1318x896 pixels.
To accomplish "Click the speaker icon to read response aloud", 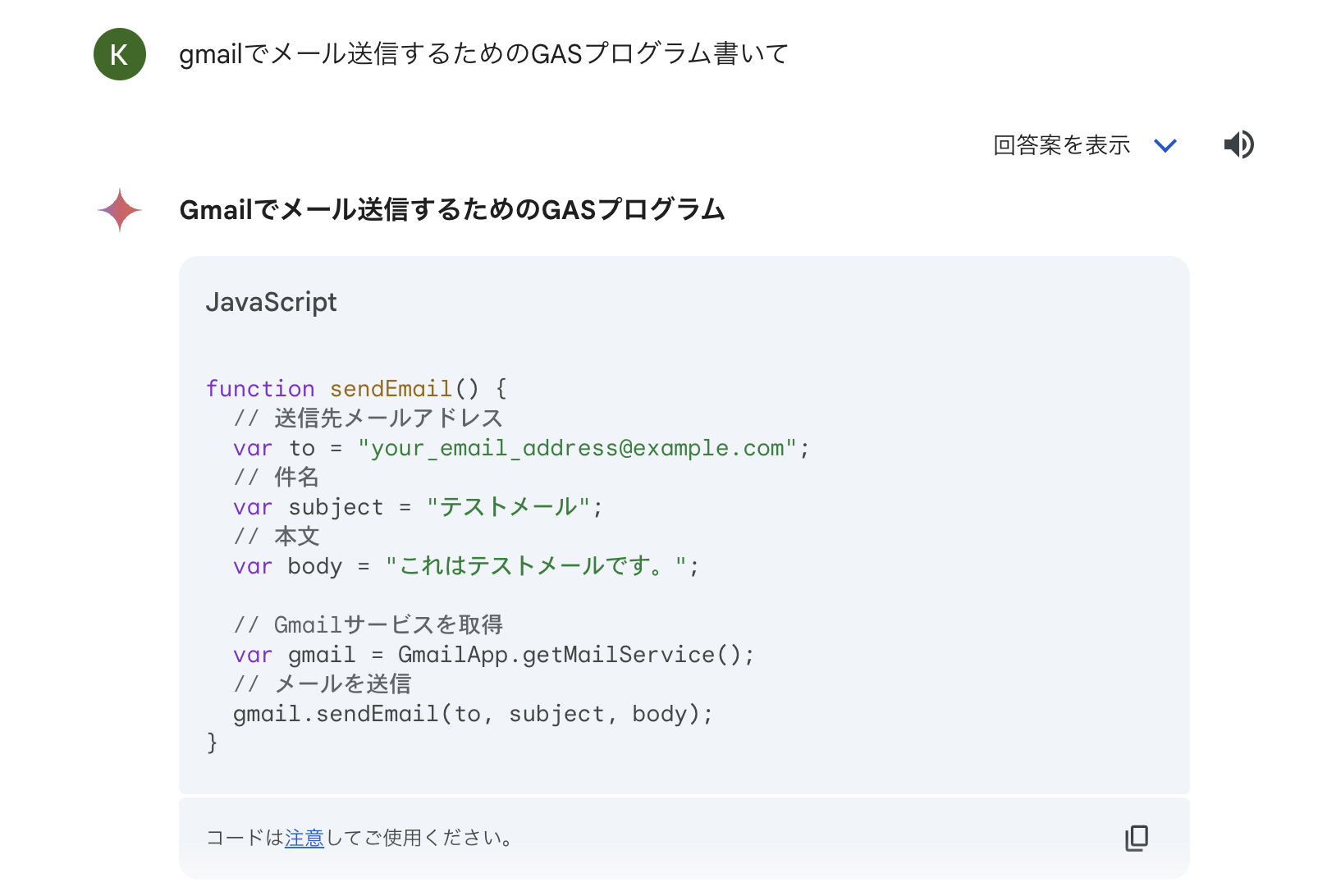I will pos(1239,144).
